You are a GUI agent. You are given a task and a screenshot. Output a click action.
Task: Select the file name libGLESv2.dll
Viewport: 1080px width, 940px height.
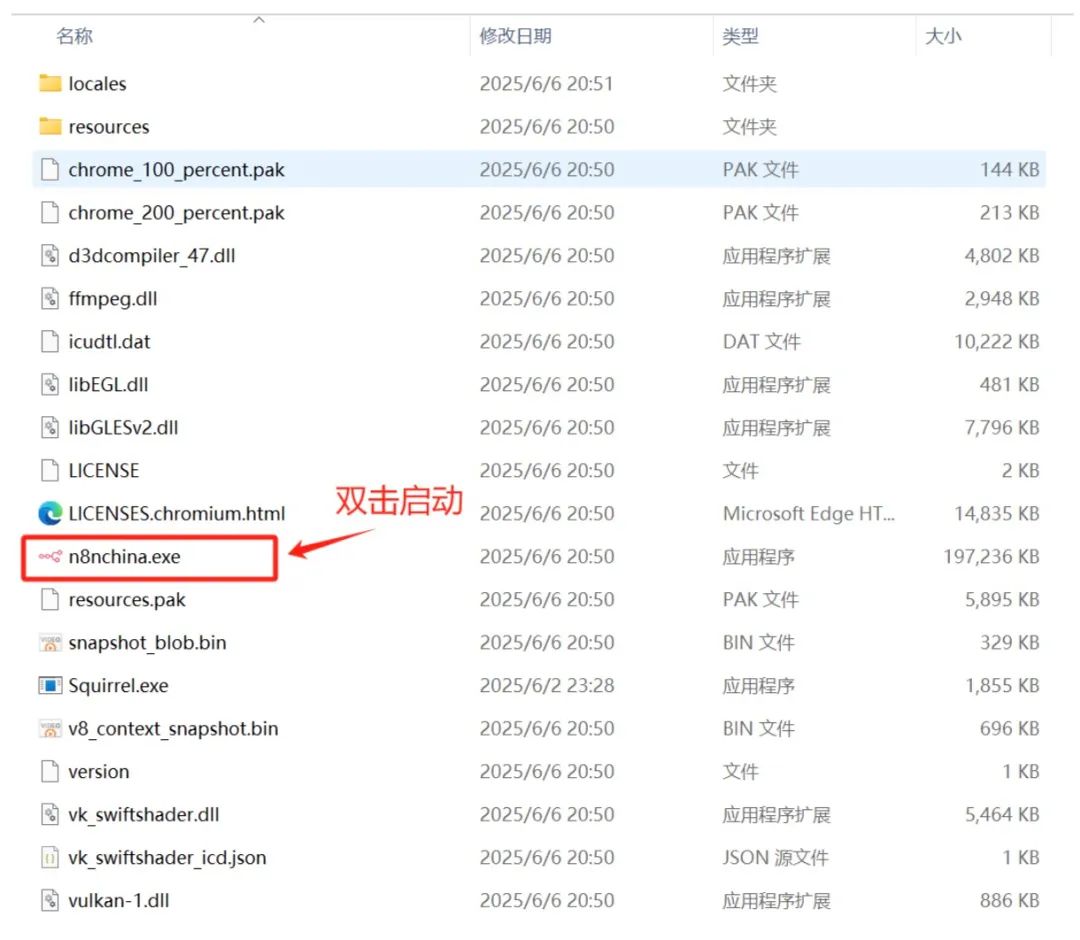tap(123, 428)
